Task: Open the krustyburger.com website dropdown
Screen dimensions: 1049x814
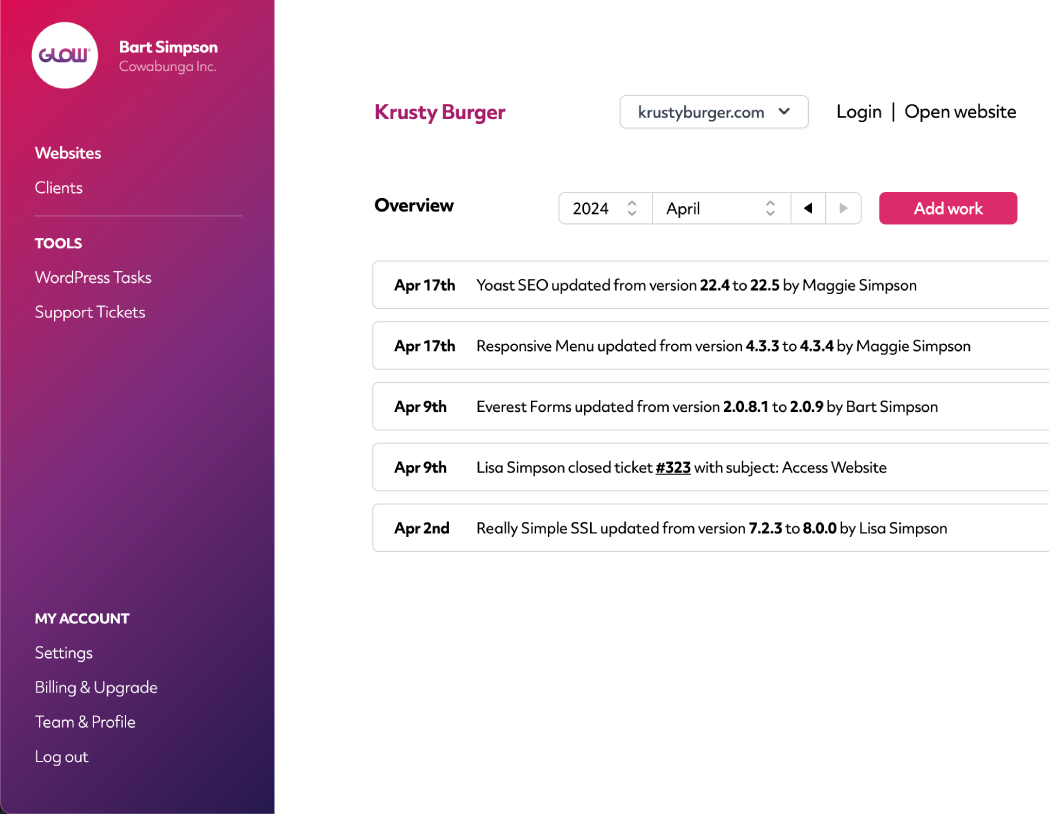Action: coord(714,112)
